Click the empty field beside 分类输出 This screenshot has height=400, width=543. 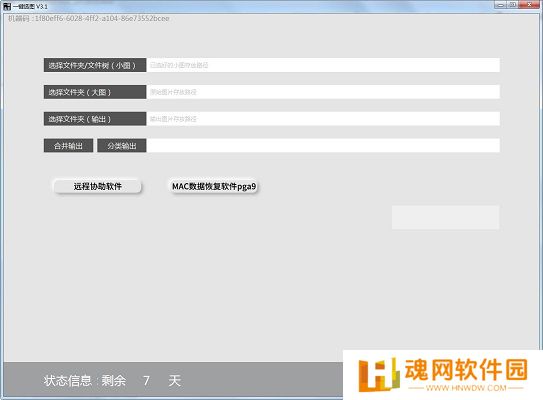[323, 146]
